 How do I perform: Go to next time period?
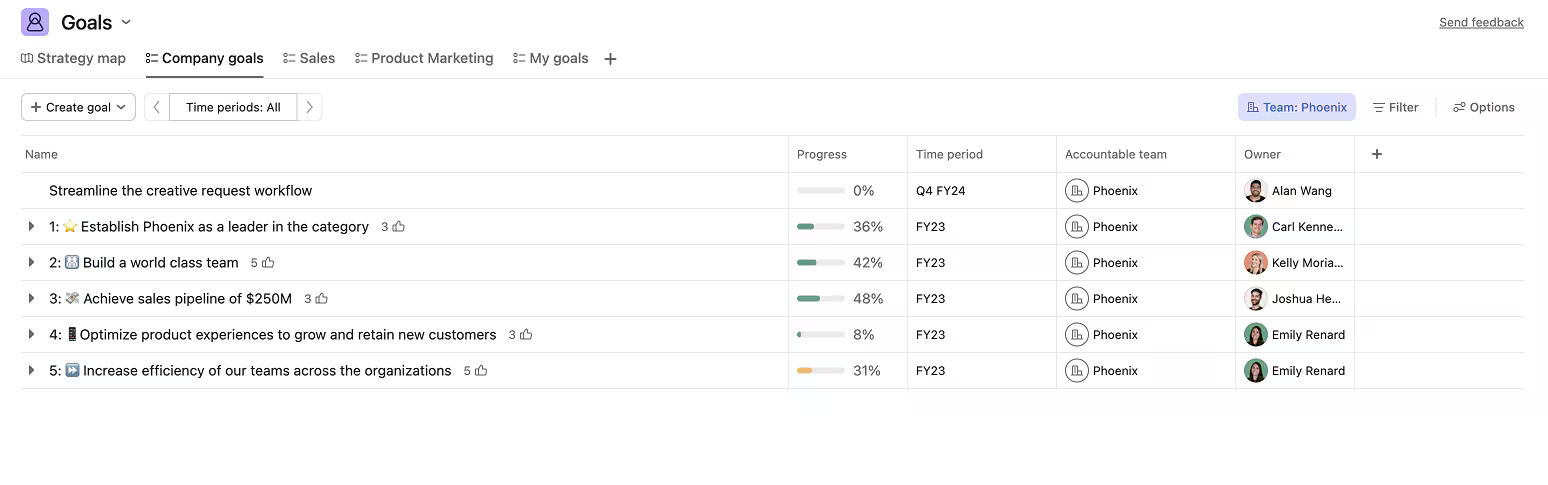[310, 107]
